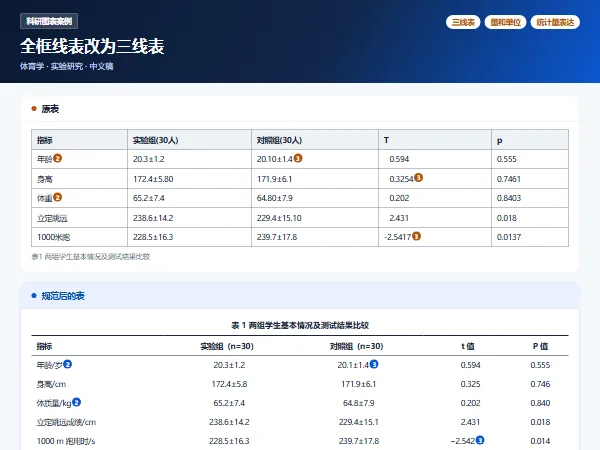Click annotation badge 2 next to 年龄 in the original table
The width and height of the screenshot is (600, 450).
[57, 158]
